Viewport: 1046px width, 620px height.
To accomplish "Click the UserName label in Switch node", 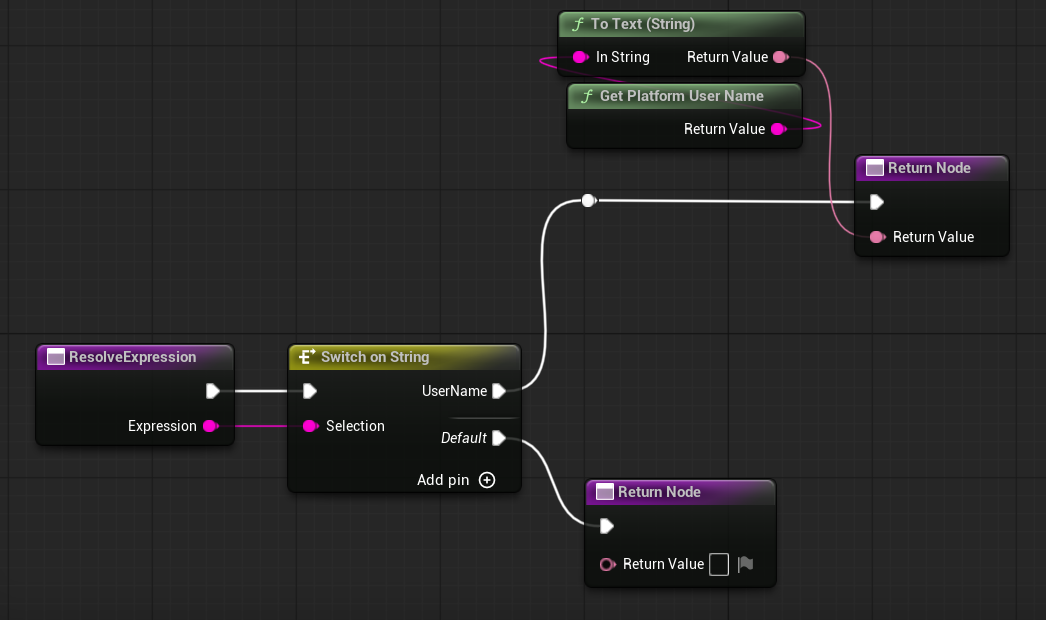I will point(454,391).
